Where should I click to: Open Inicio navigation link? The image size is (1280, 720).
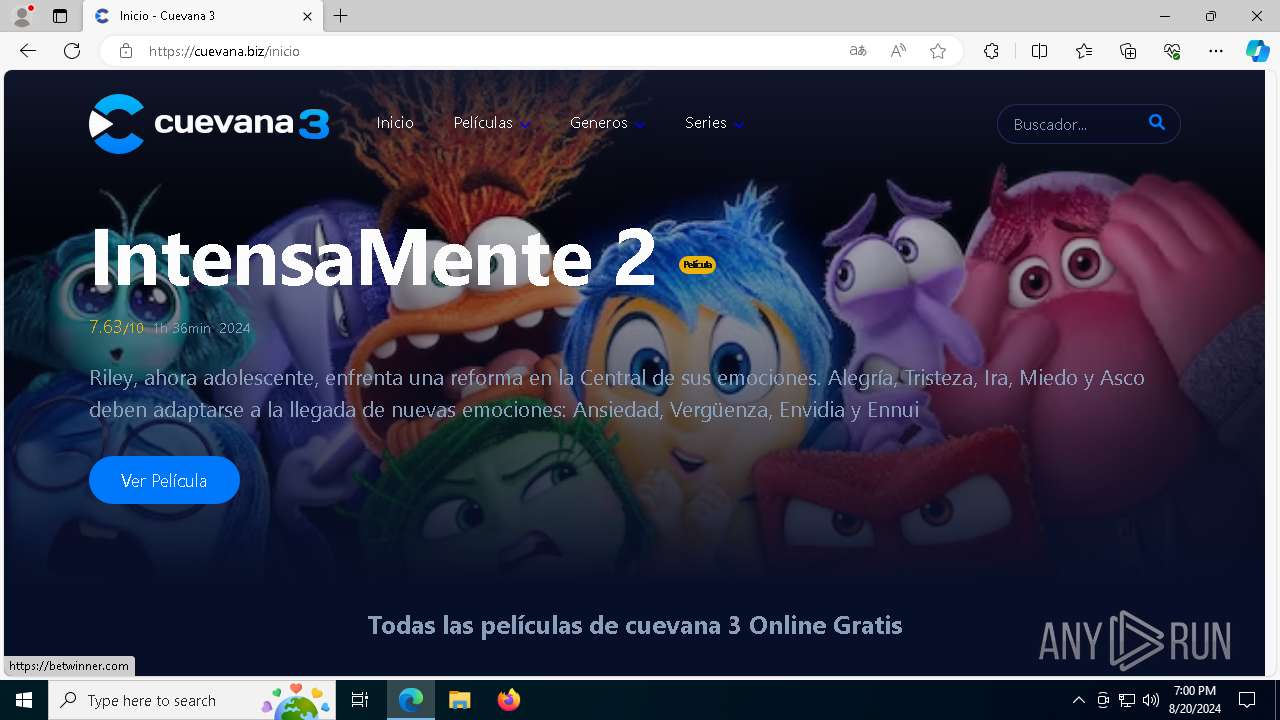395,123
